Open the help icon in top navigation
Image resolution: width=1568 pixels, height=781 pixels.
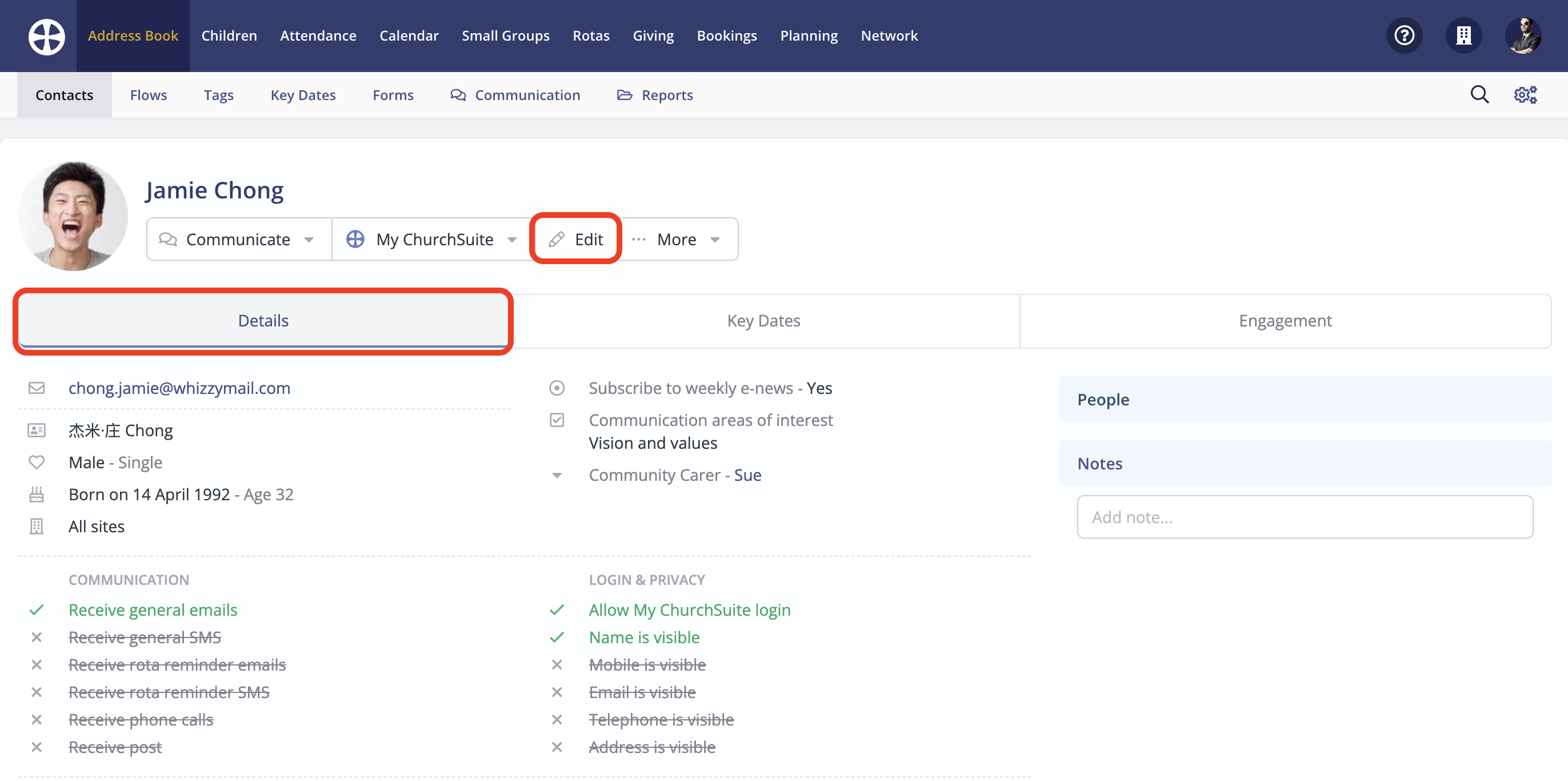[1404, 35]
